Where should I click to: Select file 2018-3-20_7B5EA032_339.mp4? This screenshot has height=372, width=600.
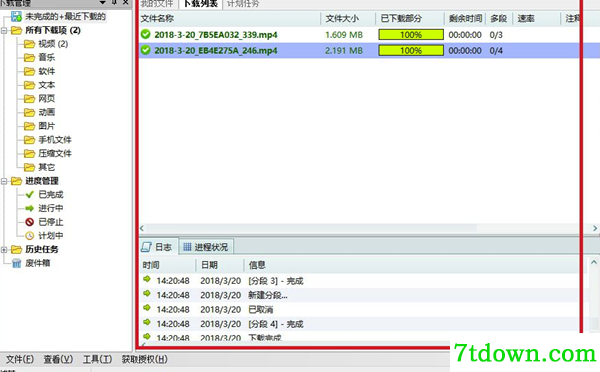(216, 35)
